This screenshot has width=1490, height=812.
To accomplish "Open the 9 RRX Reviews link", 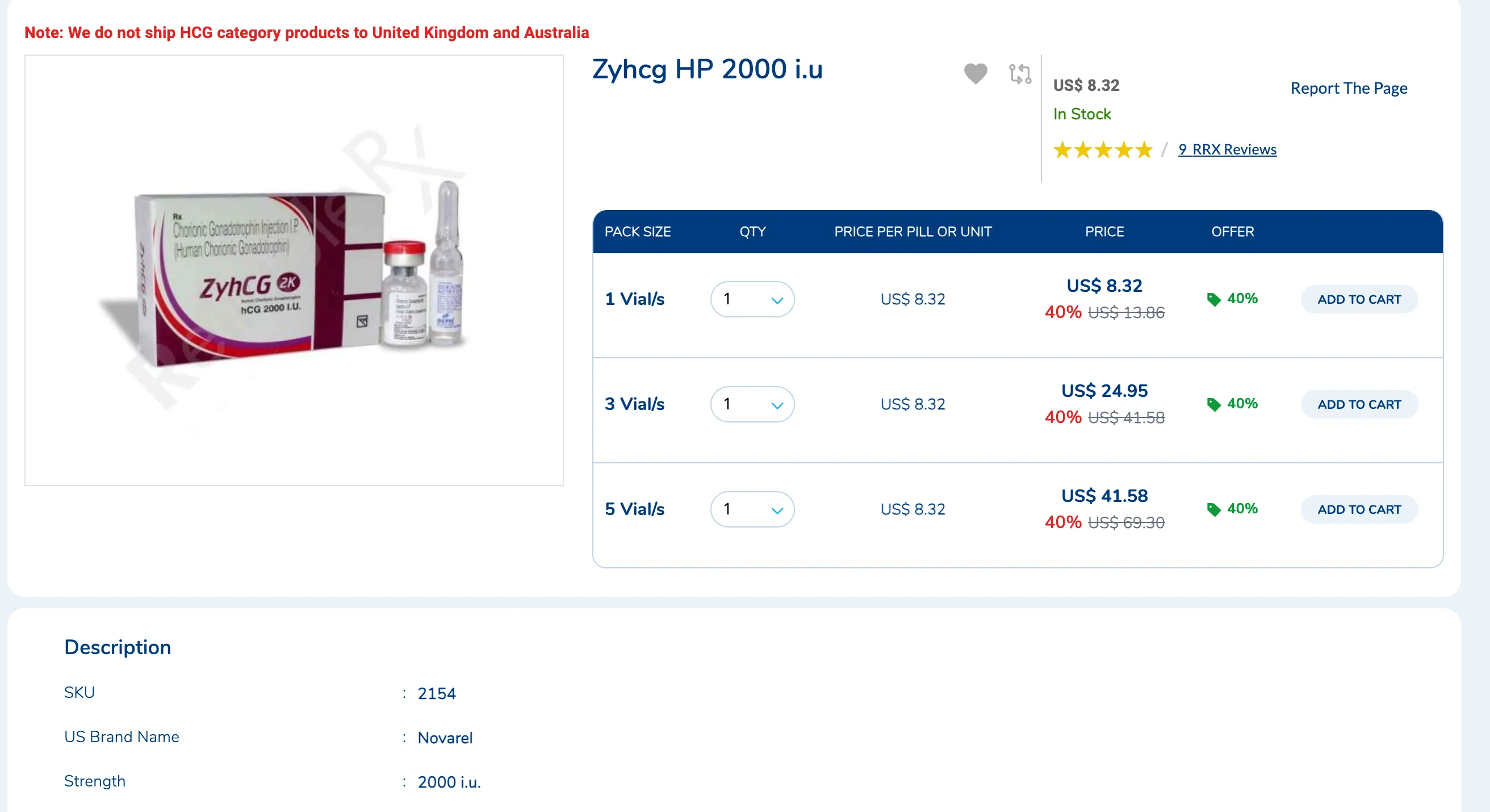I will coord(1227,150).
